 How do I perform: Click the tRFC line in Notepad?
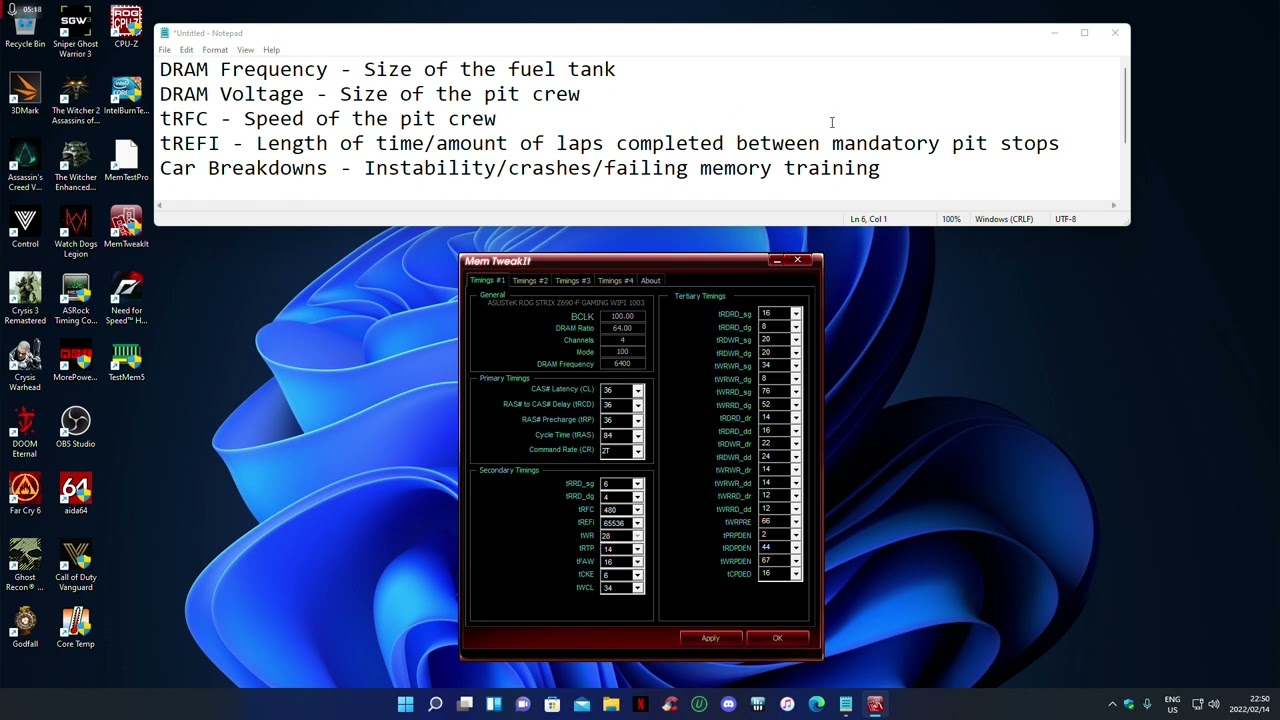(328, 119)
